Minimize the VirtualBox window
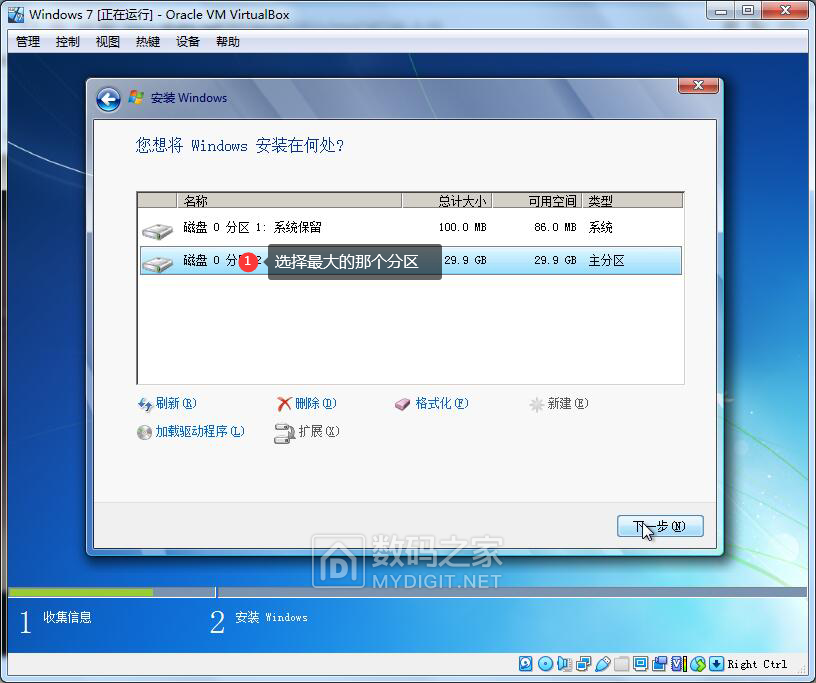816x683 pixels. click(x=721, y=10)
